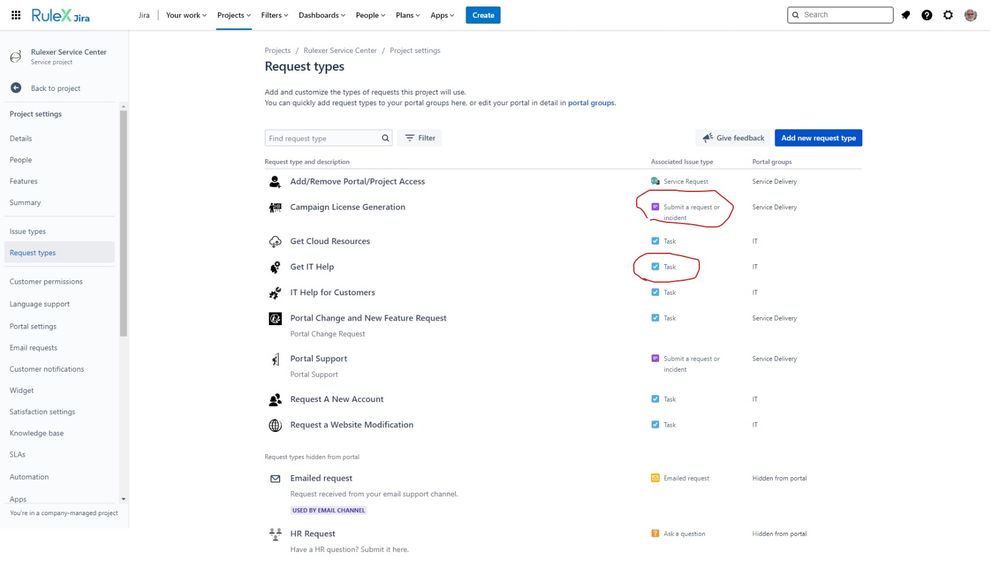Open SLAs in the sidebar
The height and width of the screenshot is (575, 999).
[17, 455]
